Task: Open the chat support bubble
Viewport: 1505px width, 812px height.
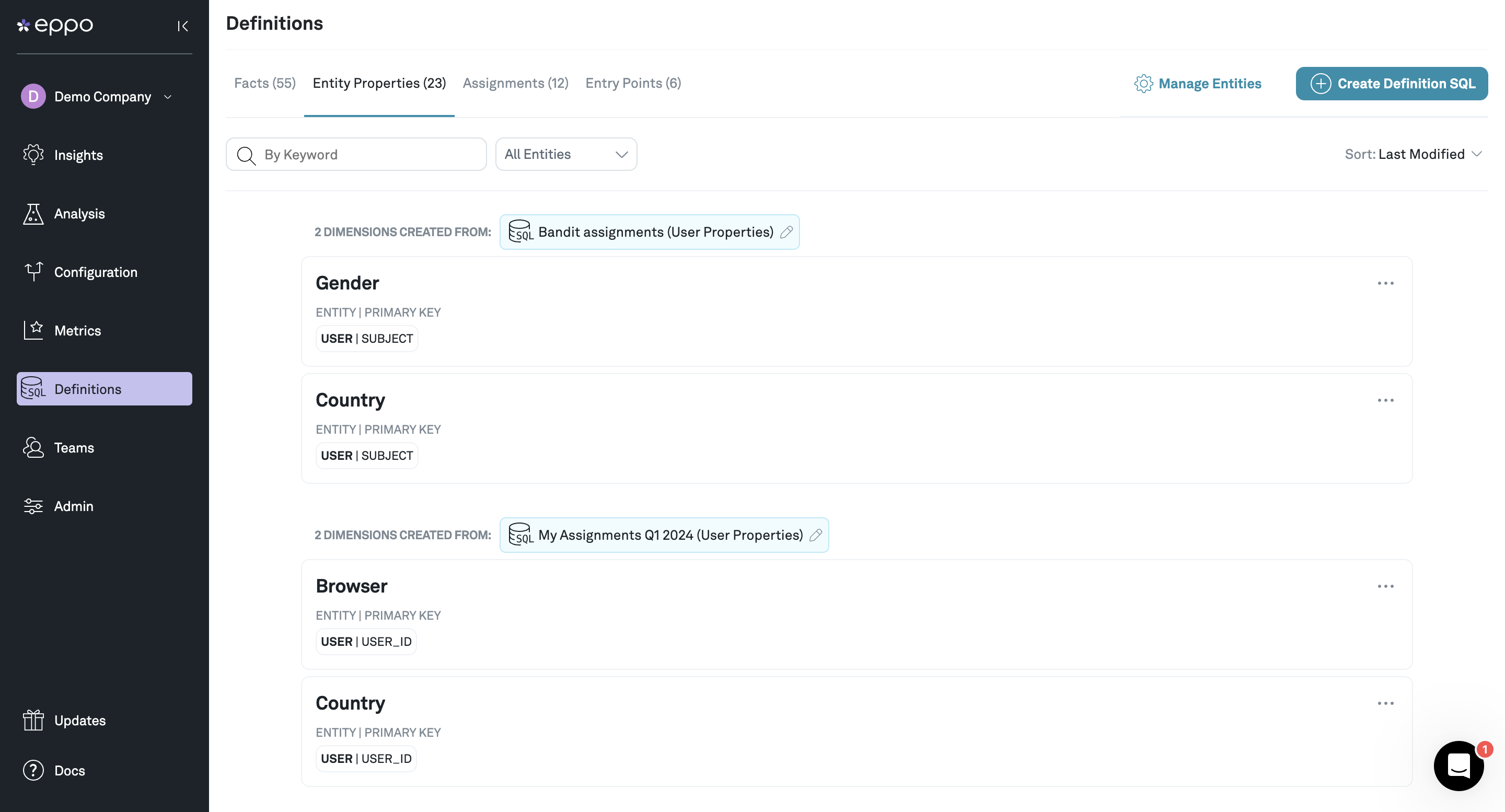Action: point(1458,766)
